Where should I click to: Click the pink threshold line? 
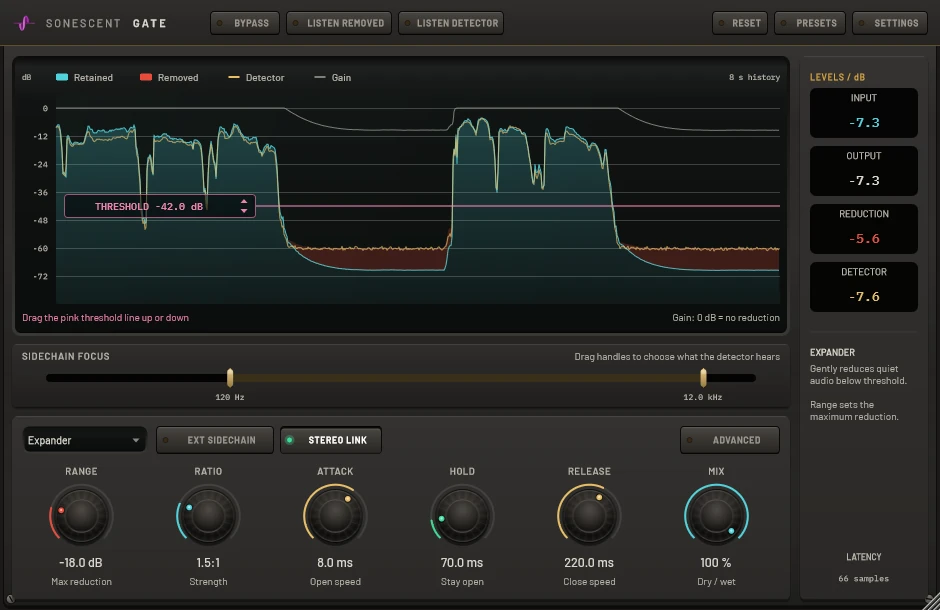(x=517, y=206)
